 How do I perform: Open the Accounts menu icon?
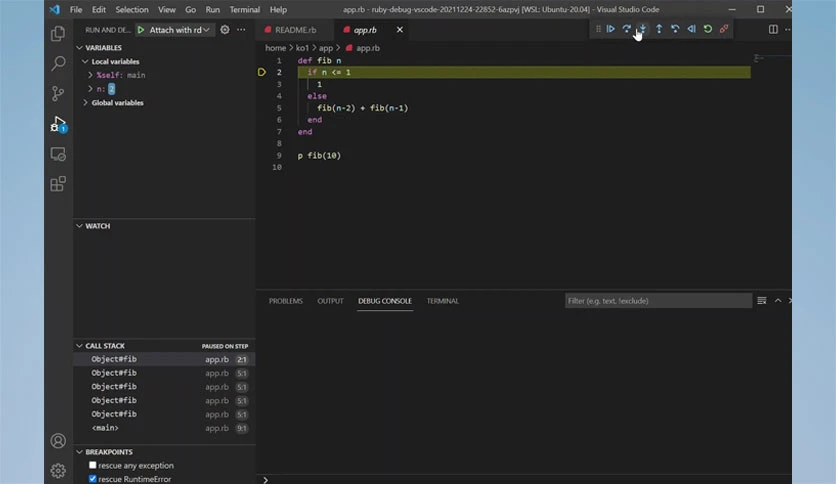(x=58, y=441)
